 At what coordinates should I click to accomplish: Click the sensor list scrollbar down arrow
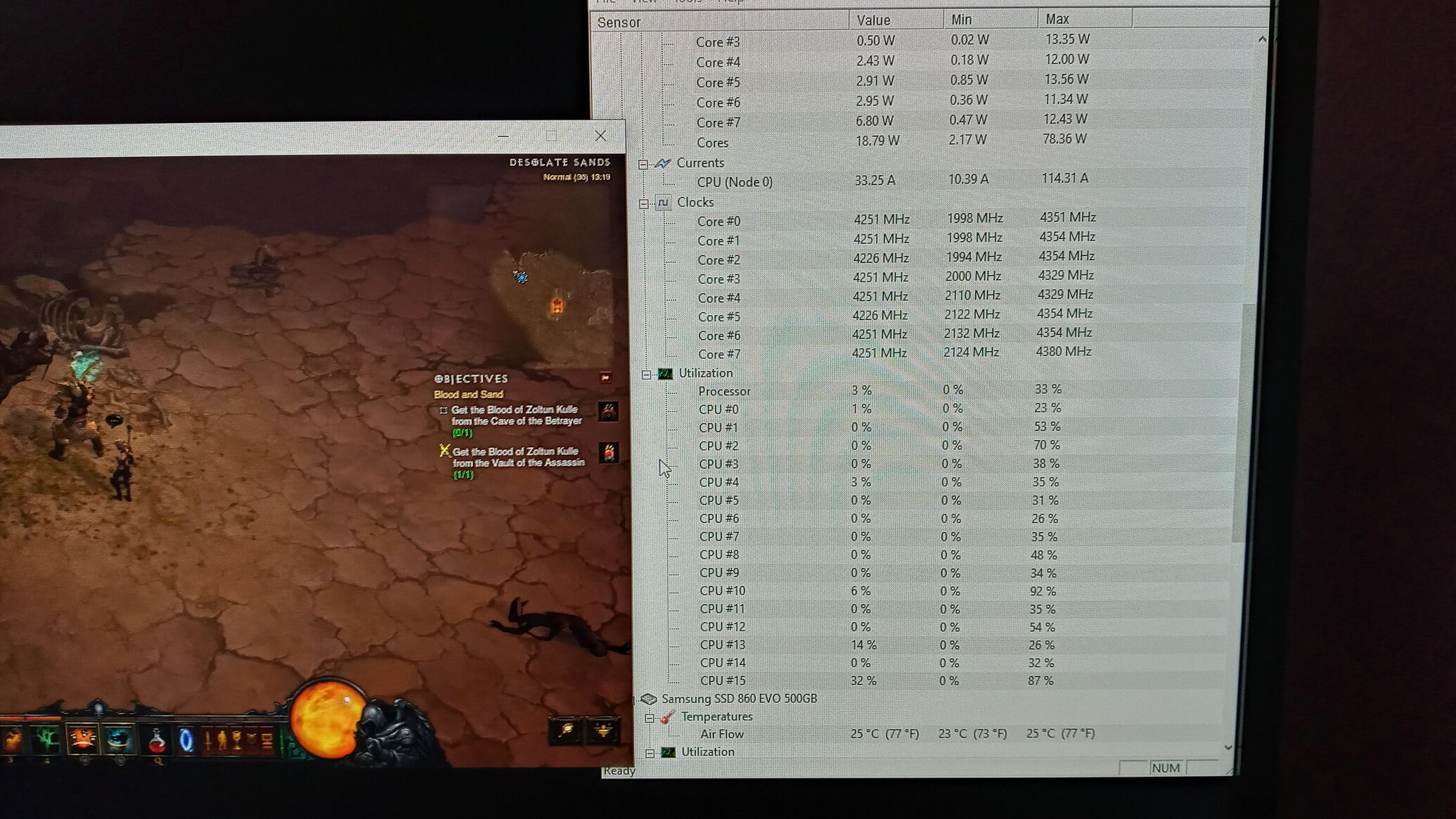[1228, 747]
